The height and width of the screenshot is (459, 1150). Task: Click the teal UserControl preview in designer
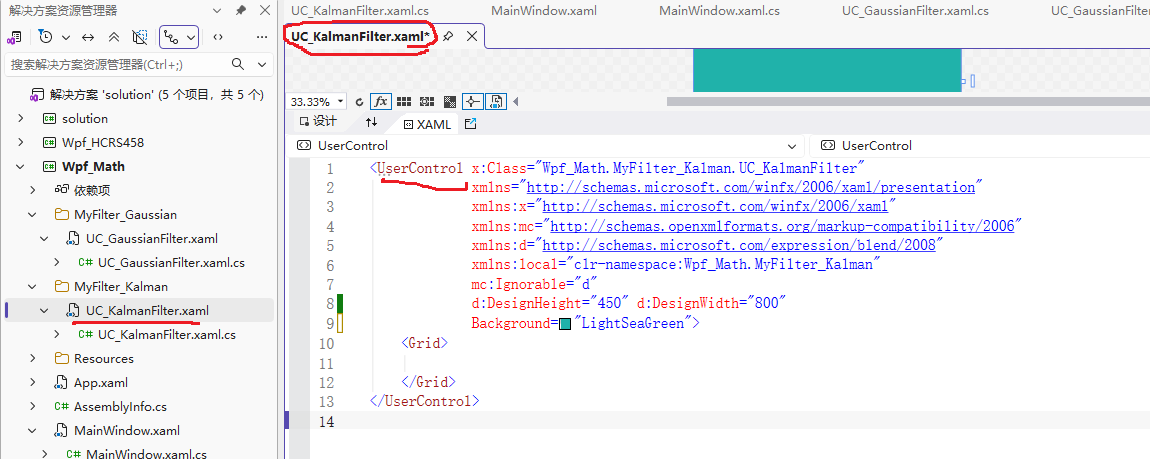point(827,70)
